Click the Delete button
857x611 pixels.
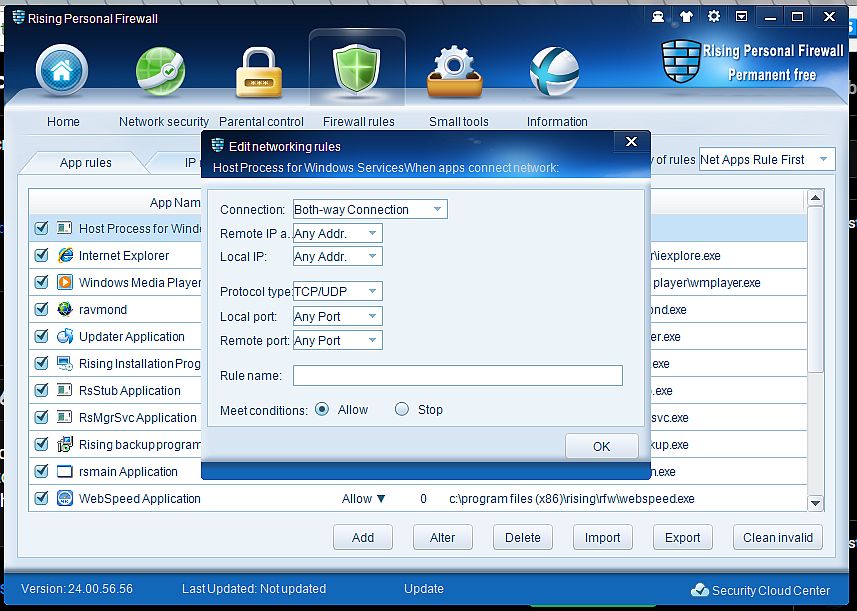click(523, 537)
